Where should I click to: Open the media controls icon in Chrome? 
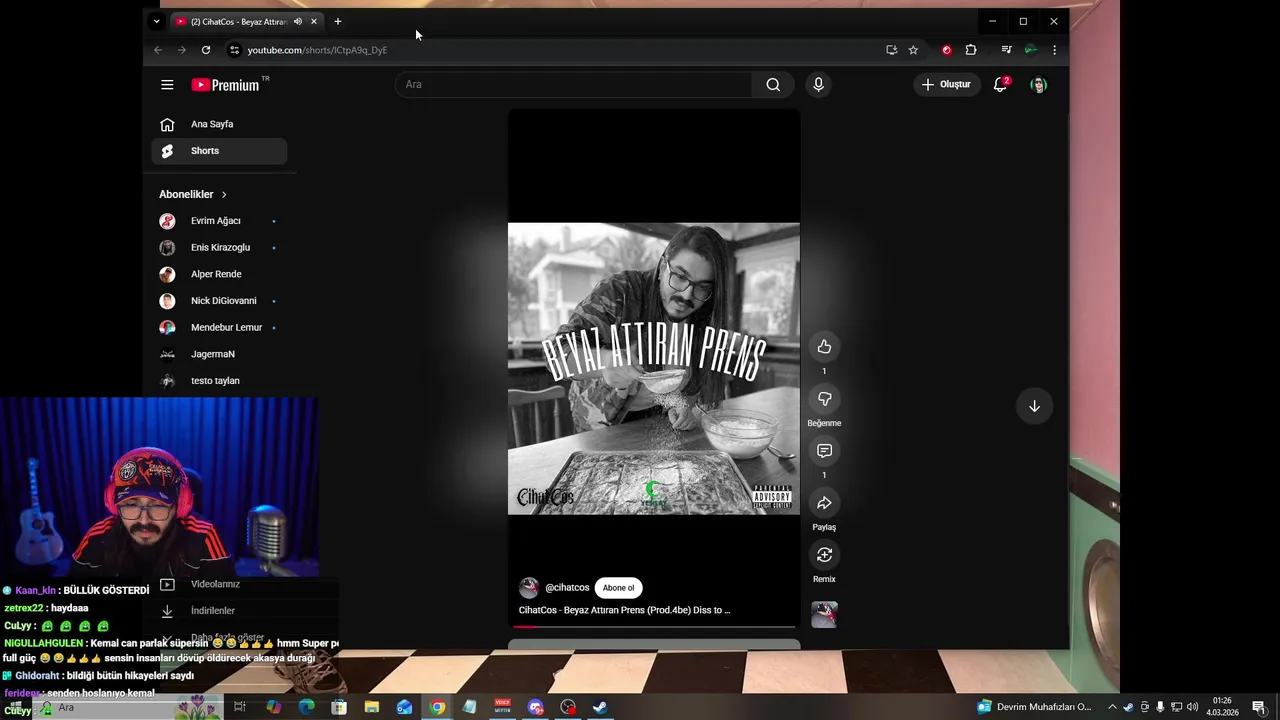1006,50
